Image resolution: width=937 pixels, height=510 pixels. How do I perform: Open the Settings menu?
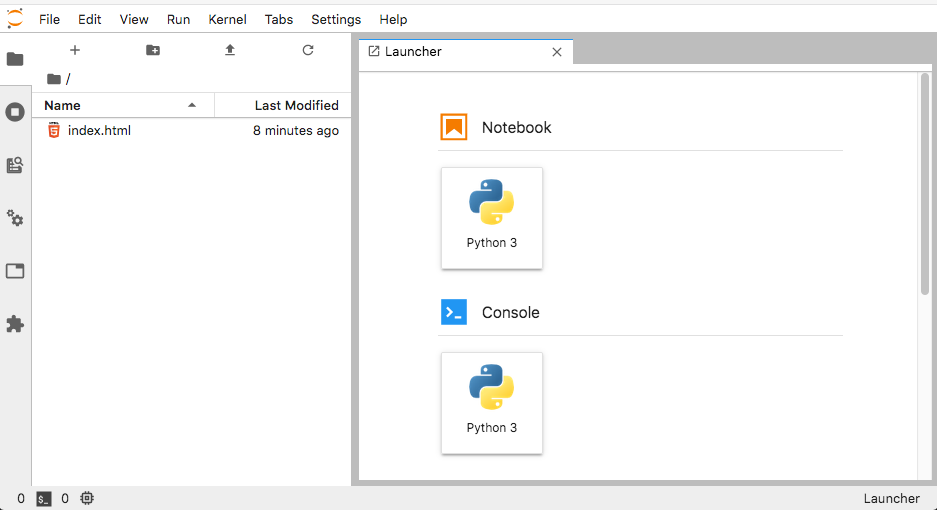tap(336, 19)
